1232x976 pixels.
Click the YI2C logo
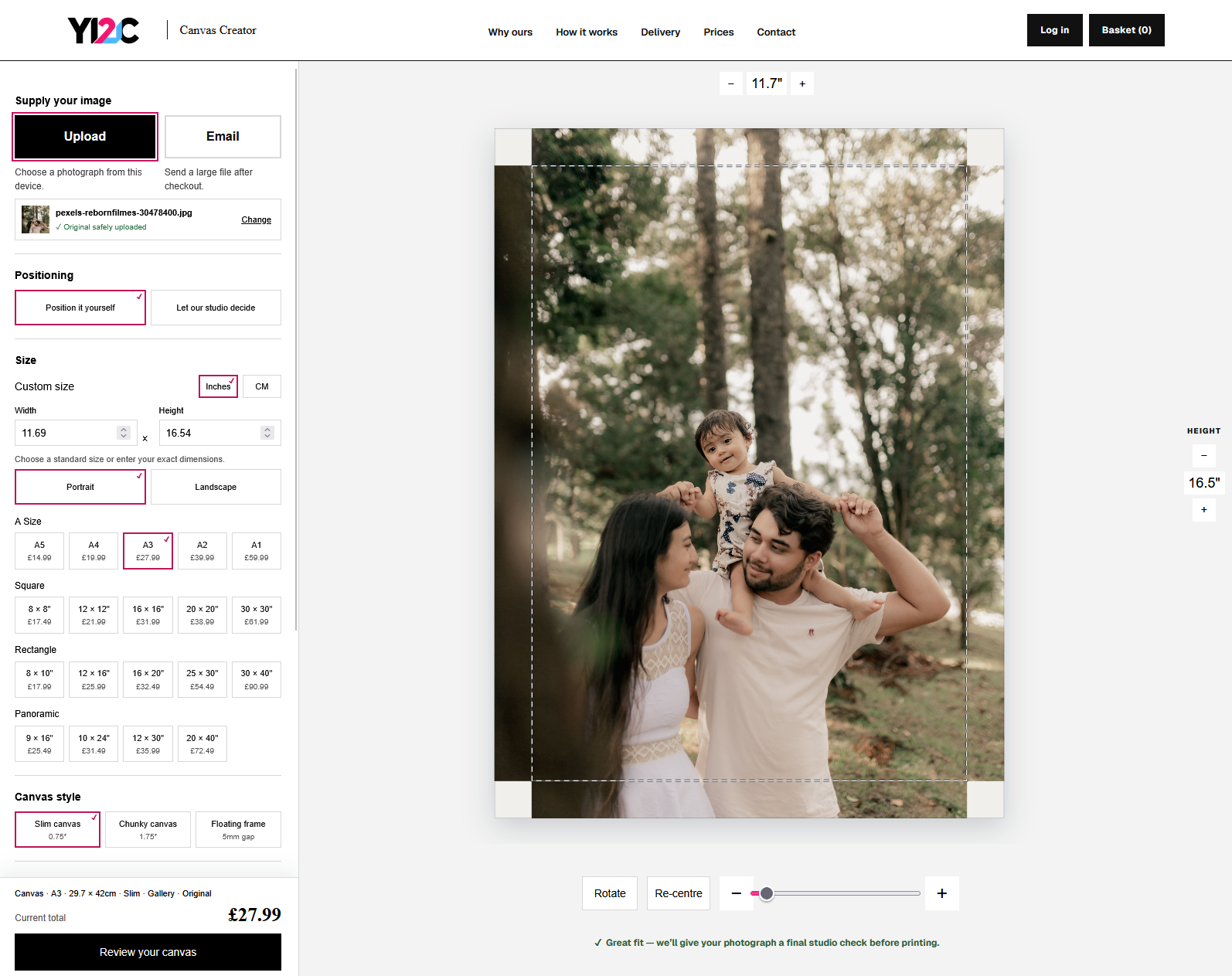(104, 30)
